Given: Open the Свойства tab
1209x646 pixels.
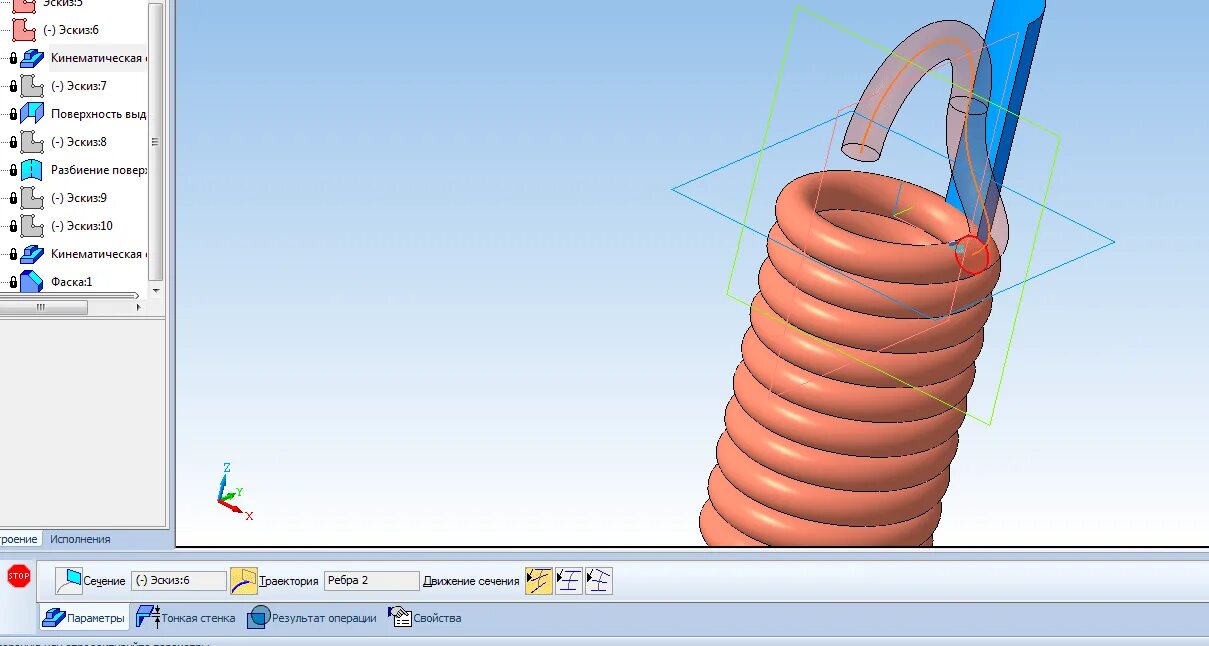Looking at the screenshot, I should click(x=425, y=618).
